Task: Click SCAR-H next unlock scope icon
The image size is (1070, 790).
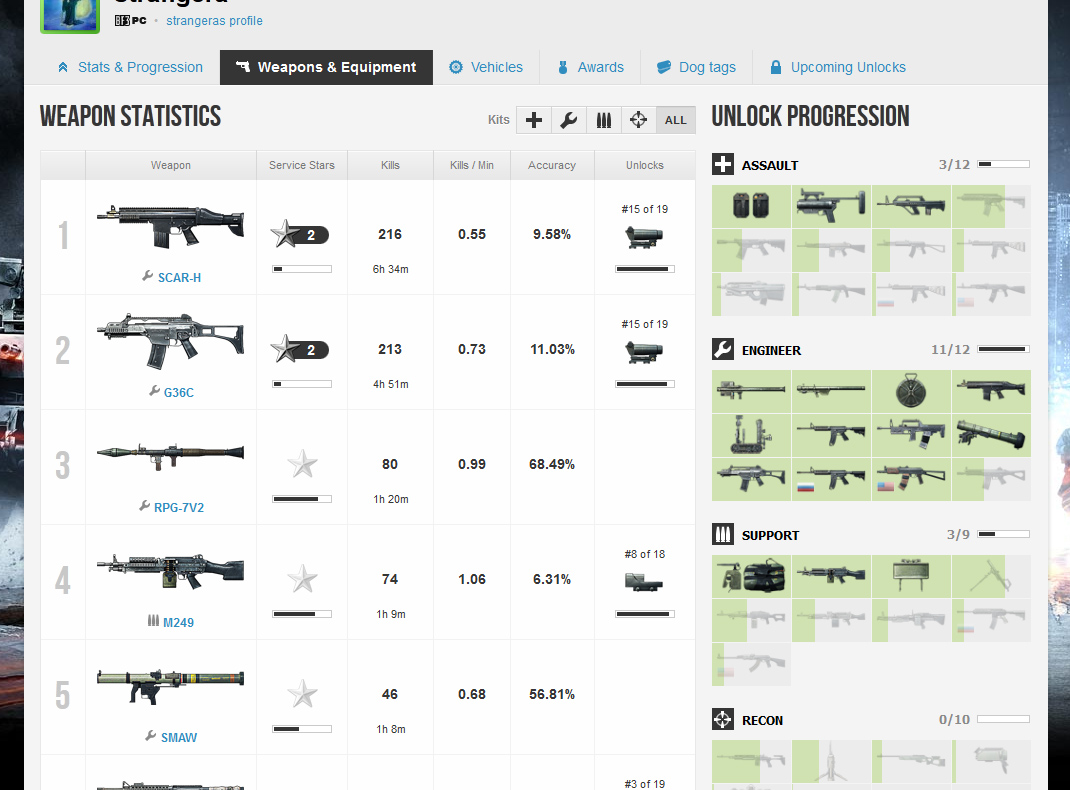Action: coord(644,238)
